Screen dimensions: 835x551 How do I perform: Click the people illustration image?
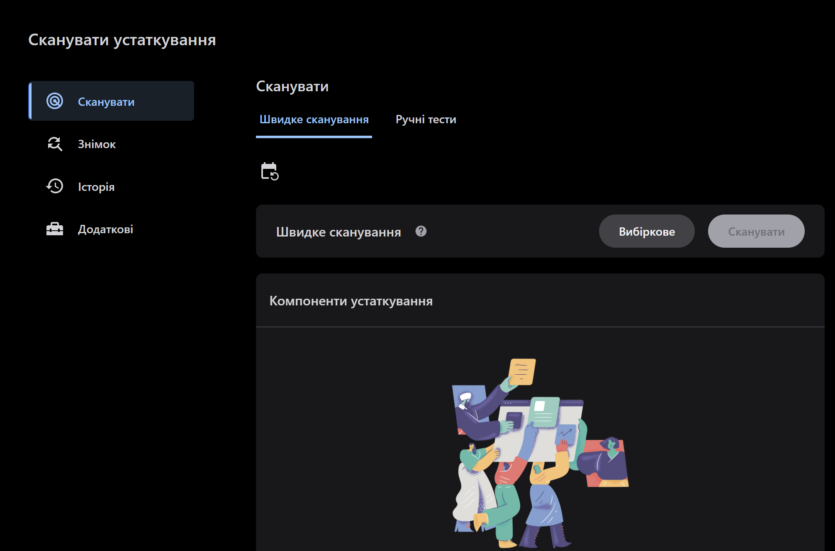tap(540, 453)
